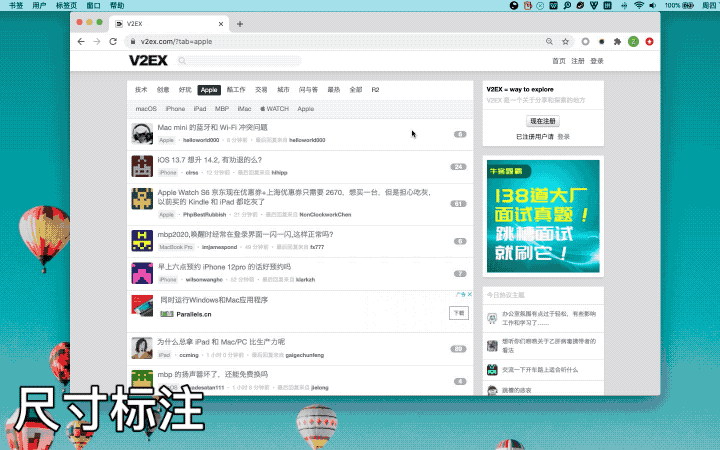Click wilsonwangho's pink avatar
Screen dimensions: 720x450
click(142, 273)
